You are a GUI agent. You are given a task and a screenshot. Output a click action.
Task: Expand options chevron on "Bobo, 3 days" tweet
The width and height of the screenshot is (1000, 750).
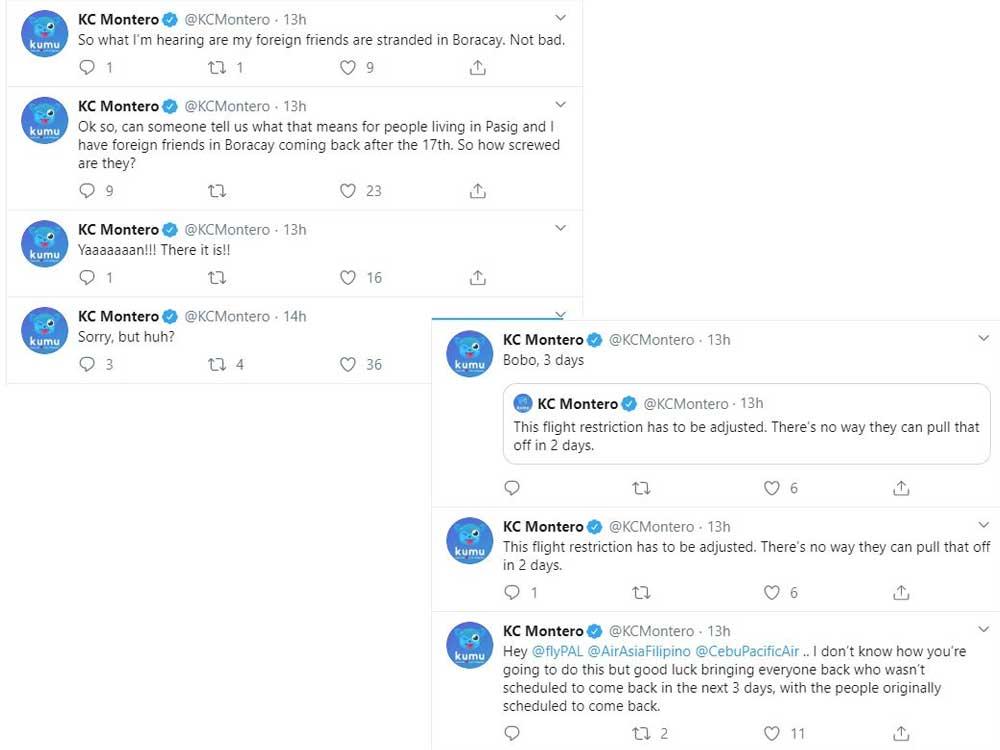(x=984, y=339)
